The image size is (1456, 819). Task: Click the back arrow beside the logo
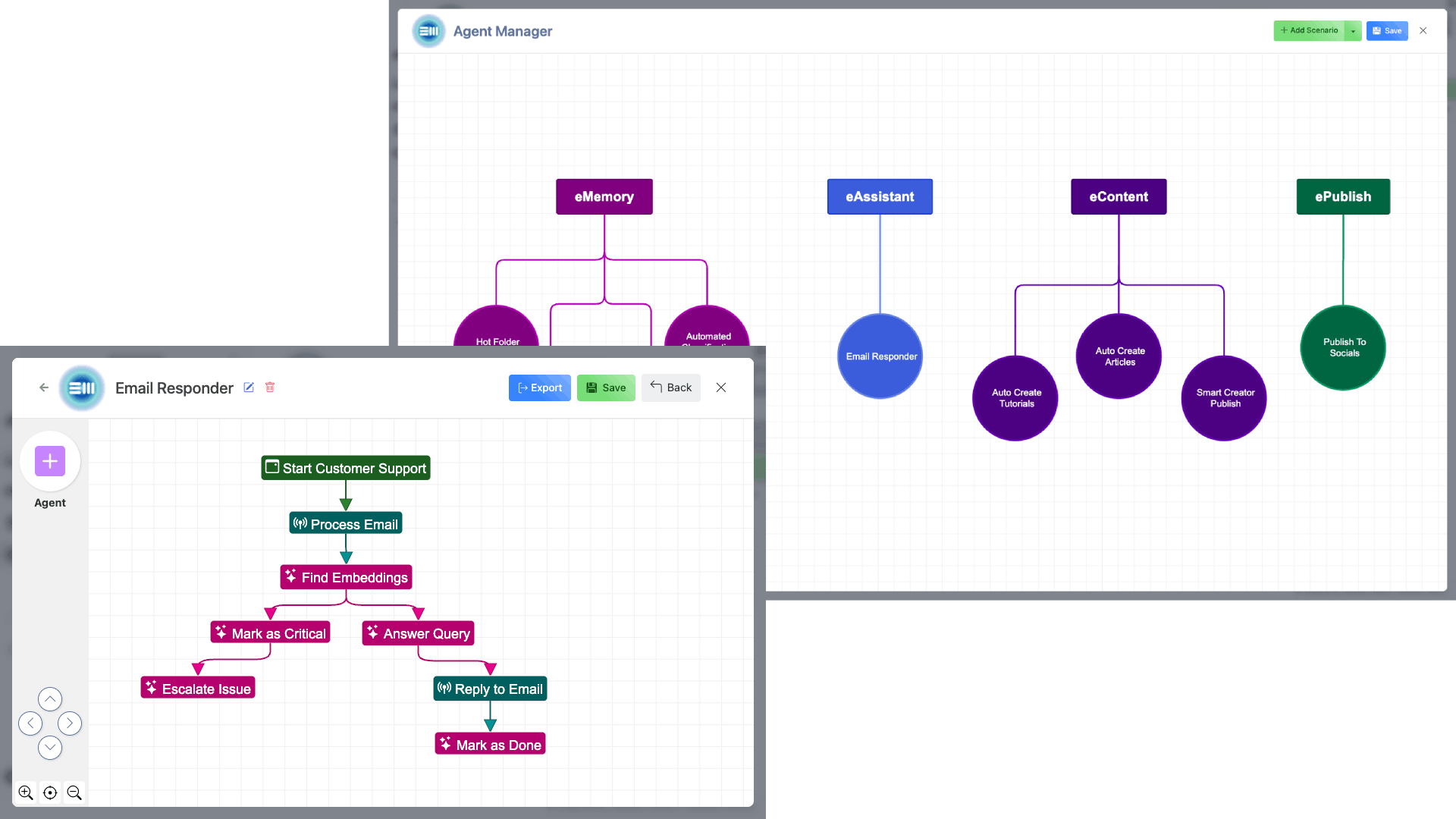pyautogui.click(x=44, y=388)
